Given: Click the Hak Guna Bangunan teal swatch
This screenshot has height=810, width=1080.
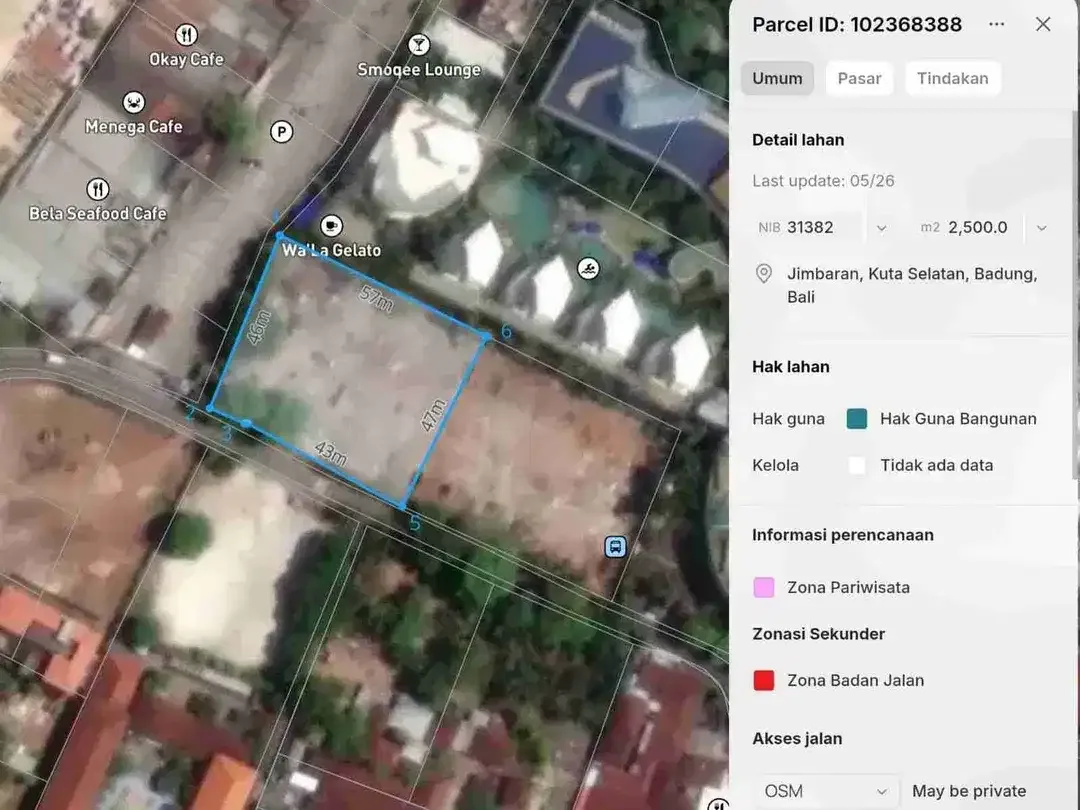Looking at the screenshot, I should point(857,419).
